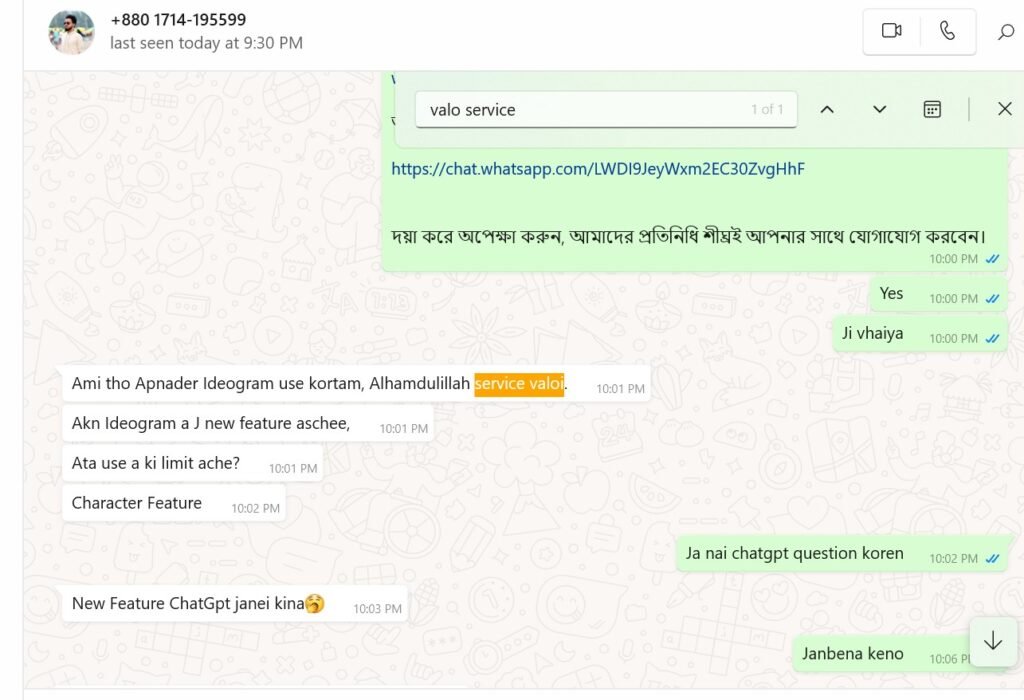This screenshot has height=700, width=1024.
Task: Click the 'New Feature ChatGpt janei kina' message
Action: tap(188, 604)
